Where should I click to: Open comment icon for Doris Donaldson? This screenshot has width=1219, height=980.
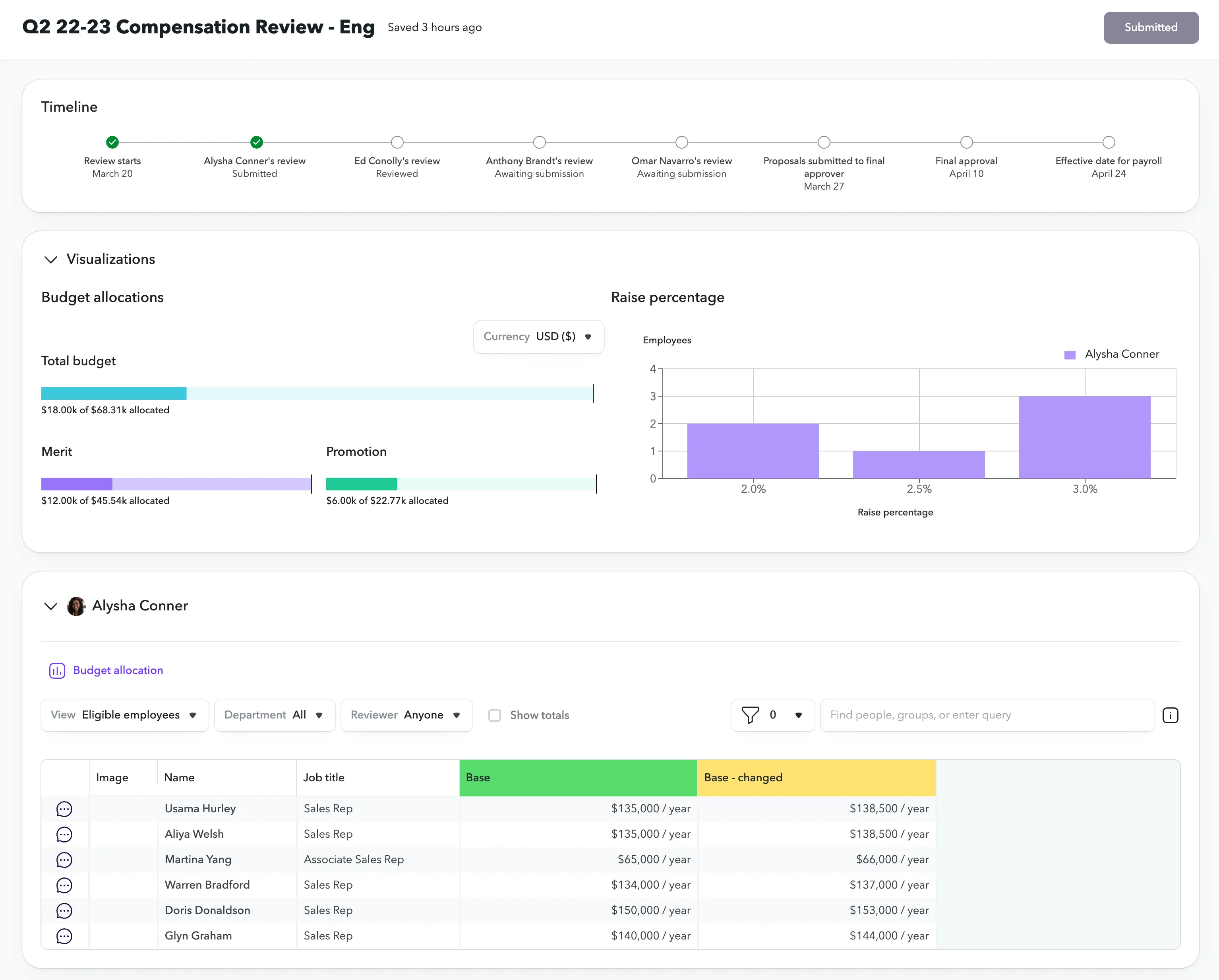coord(64,911)
